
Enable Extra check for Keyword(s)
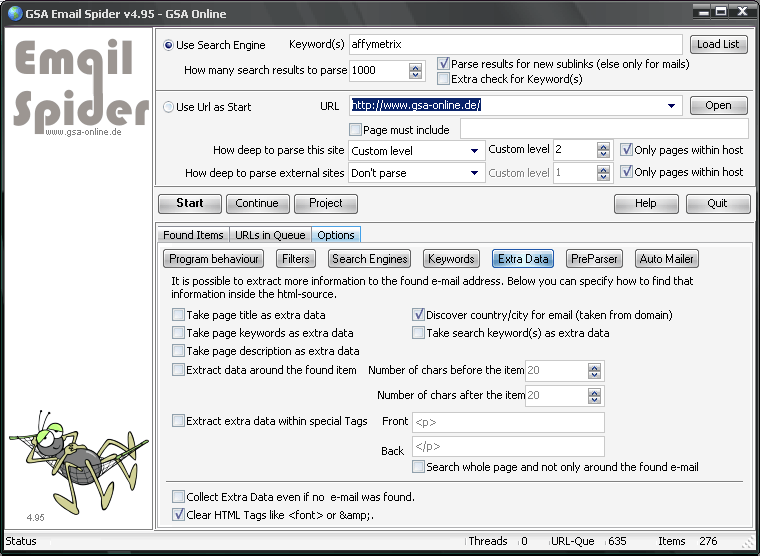tap(443, 79)
